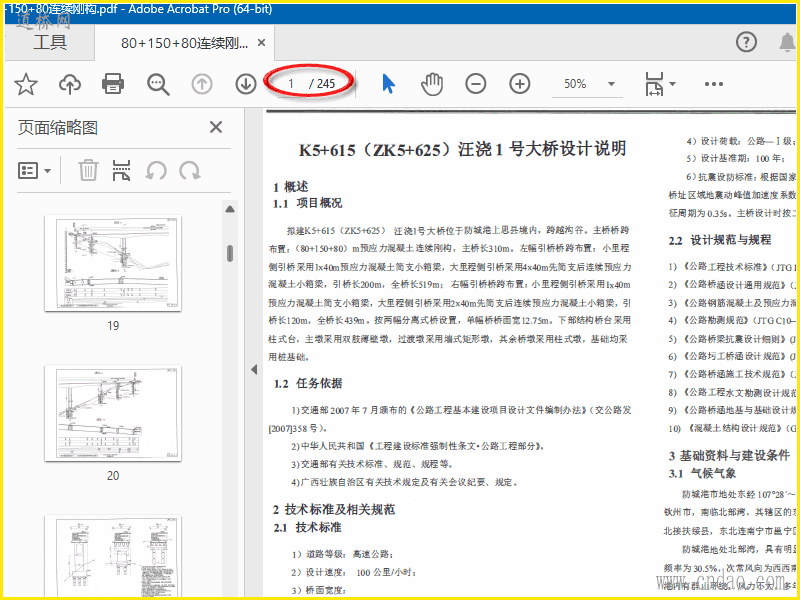Viewport: 800px width, 600px height.
Task: Click the heading 1.2 任务依据
Action: pos(308,383)
